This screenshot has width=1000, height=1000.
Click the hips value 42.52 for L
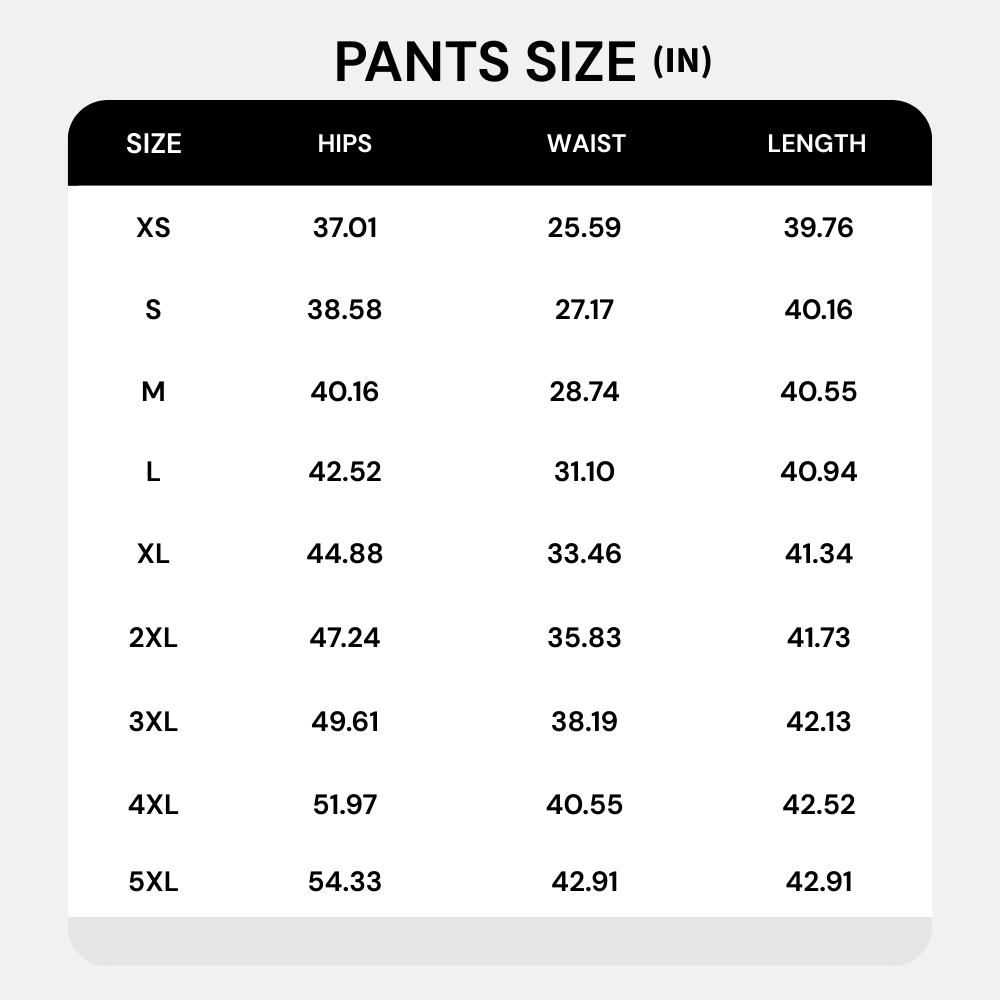pos(345,472)
